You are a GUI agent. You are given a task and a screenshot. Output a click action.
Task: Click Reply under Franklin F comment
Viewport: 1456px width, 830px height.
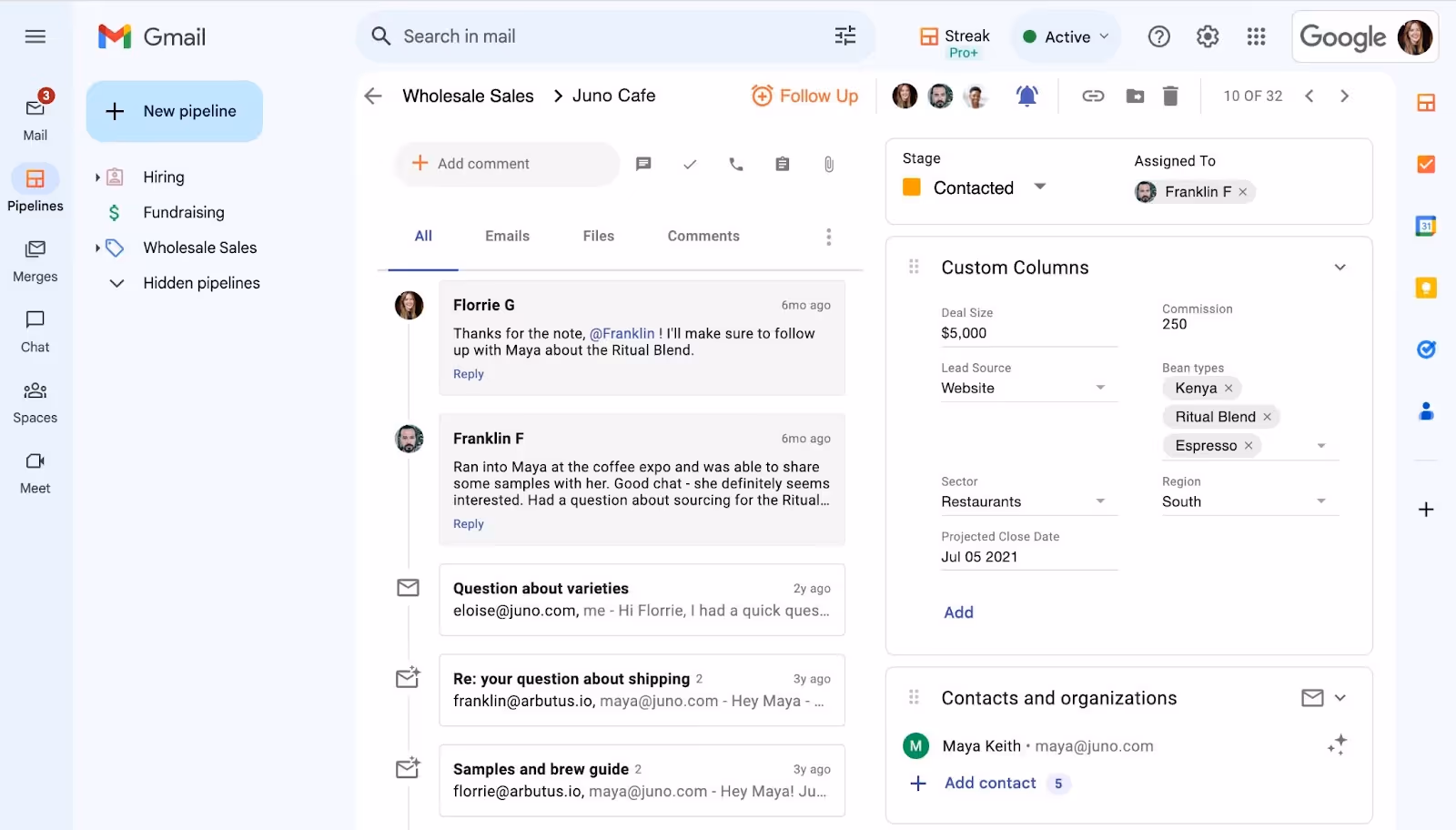(x=469, y=524)
